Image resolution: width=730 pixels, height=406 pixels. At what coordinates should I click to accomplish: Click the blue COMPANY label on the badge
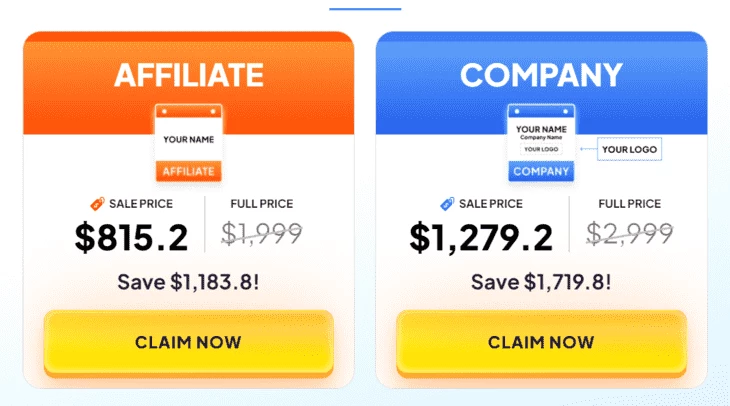(x=541, y=171)
